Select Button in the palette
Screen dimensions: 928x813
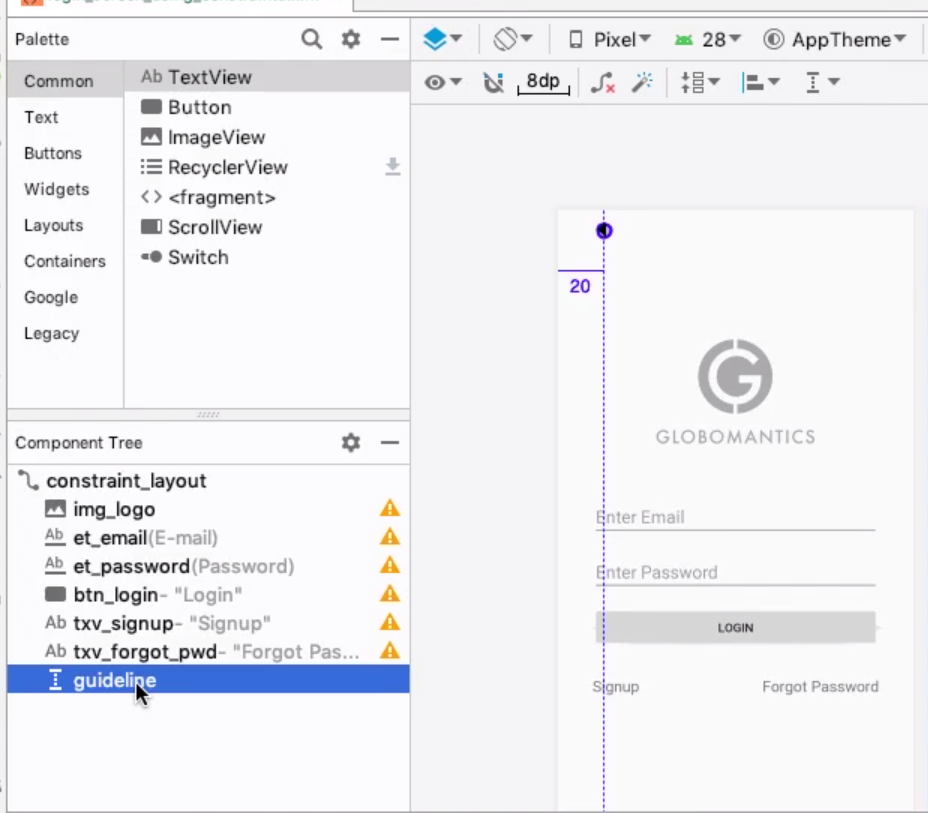coord(267,107)
